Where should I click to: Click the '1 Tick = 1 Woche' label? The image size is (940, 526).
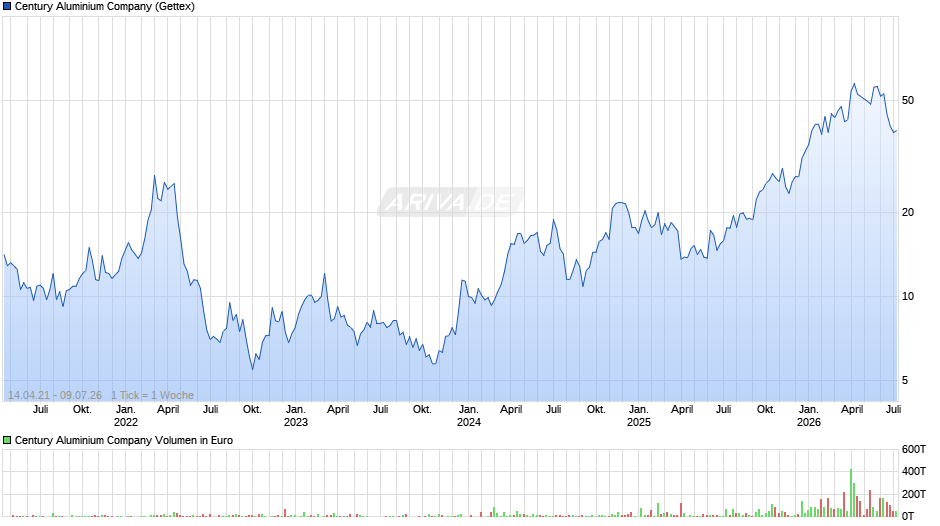pyautogui.click(x=152, y=395)
